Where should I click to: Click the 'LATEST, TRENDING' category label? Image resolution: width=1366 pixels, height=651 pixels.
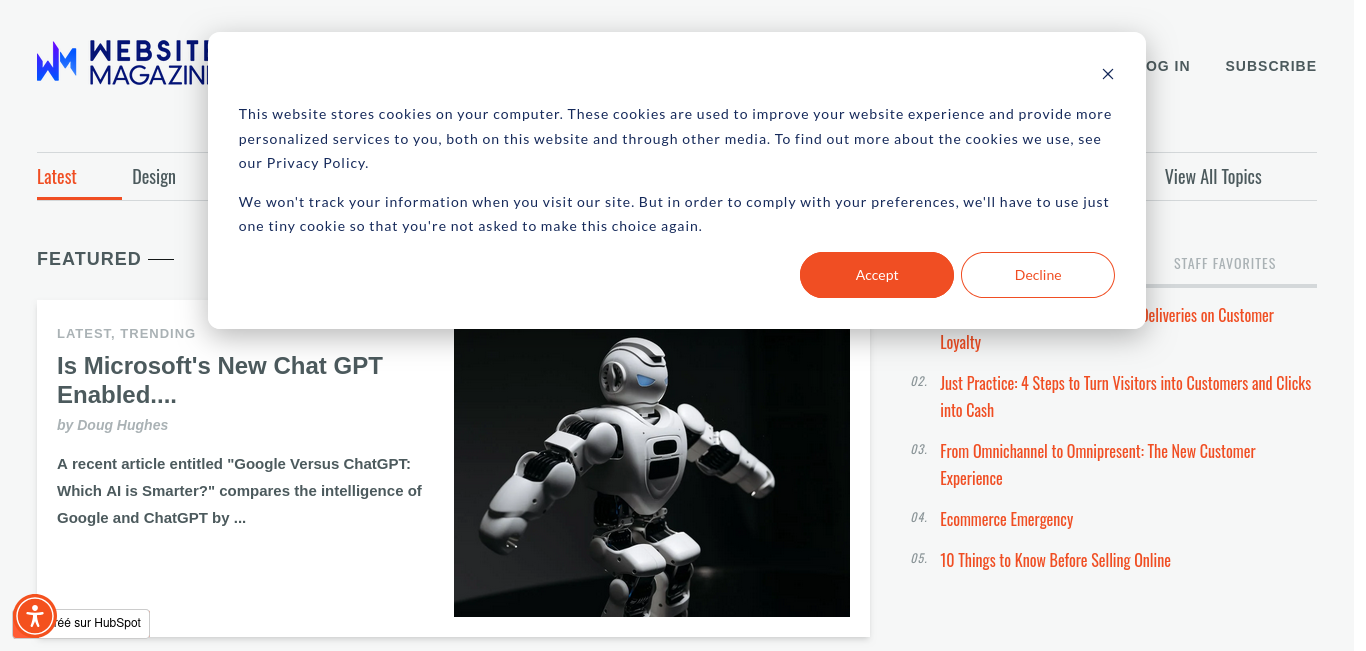tap(126, 333)
